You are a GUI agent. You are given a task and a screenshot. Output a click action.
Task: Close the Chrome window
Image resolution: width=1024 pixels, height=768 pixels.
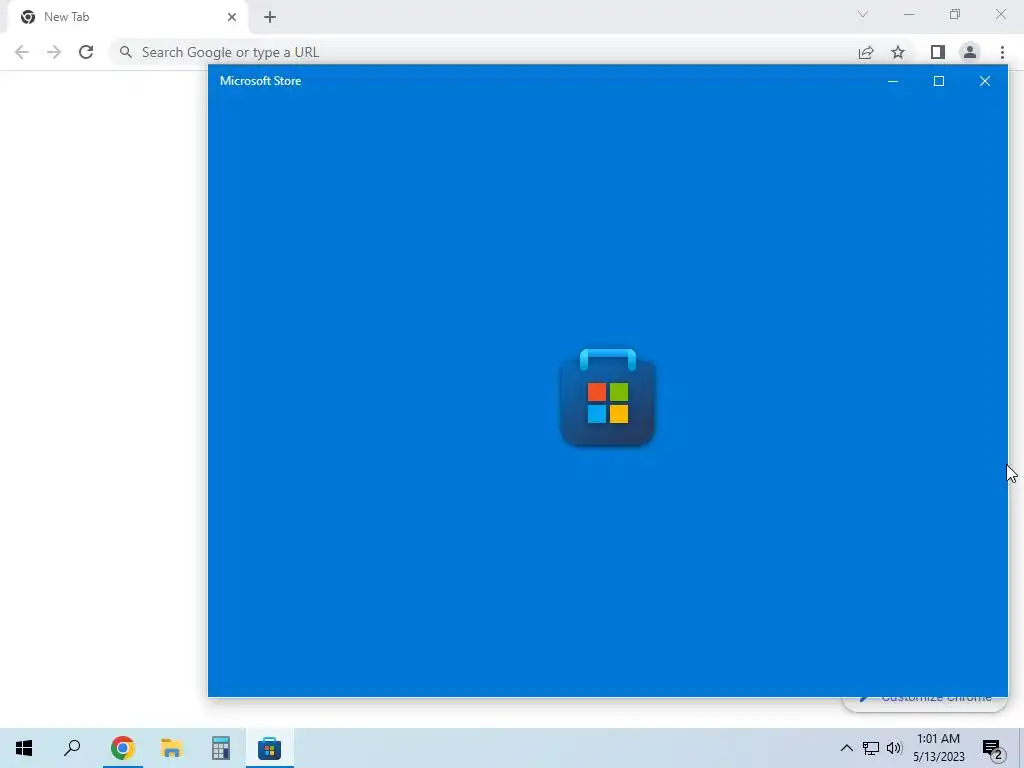[x=1000, y=14]
